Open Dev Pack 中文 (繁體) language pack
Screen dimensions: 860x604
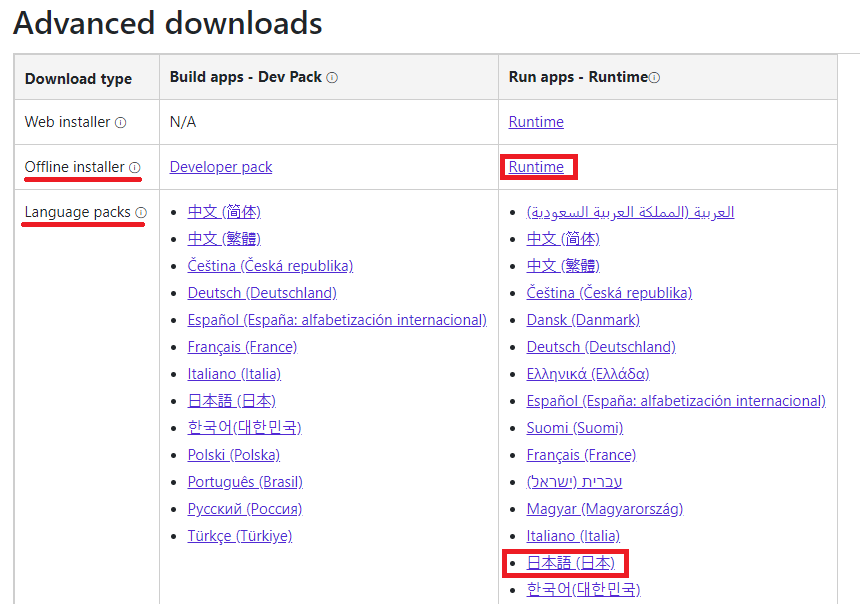click(224, 239)
